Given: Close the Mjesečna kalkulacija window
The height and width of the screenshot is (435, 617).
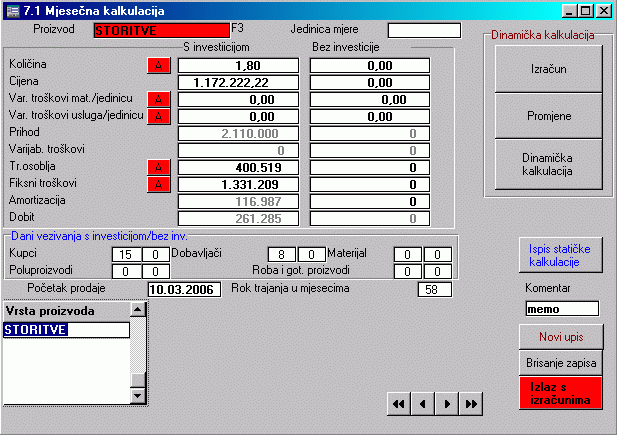Looking at the screenshot, I should click(604, 11).
